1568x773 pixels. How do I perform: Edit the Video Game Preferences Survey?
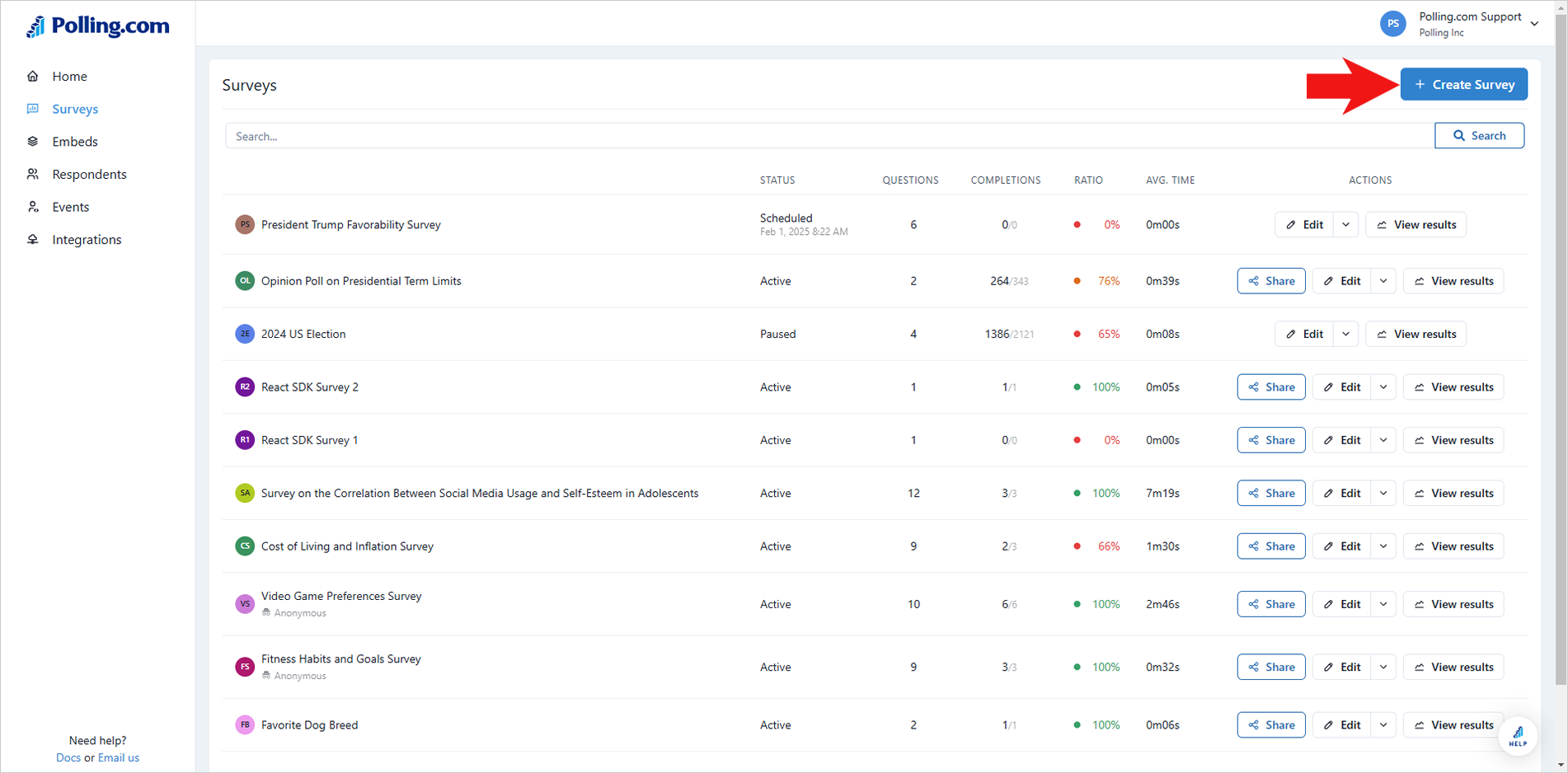[x=1341, y=604]
